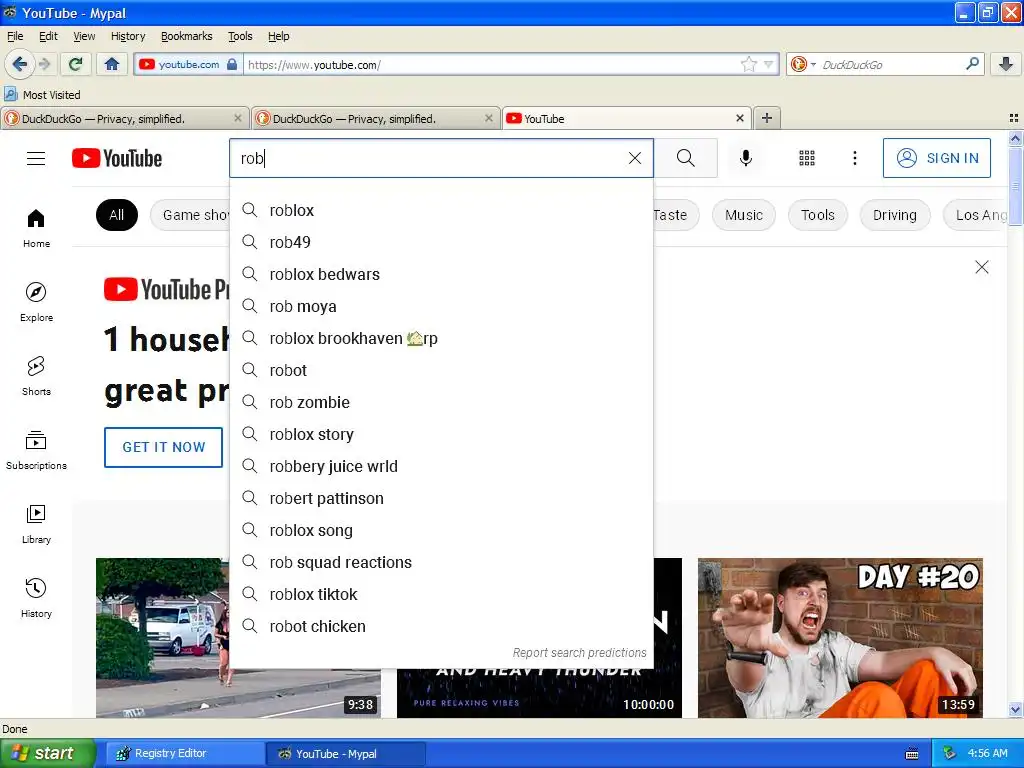Open the History menu

[x=128, y=36]
